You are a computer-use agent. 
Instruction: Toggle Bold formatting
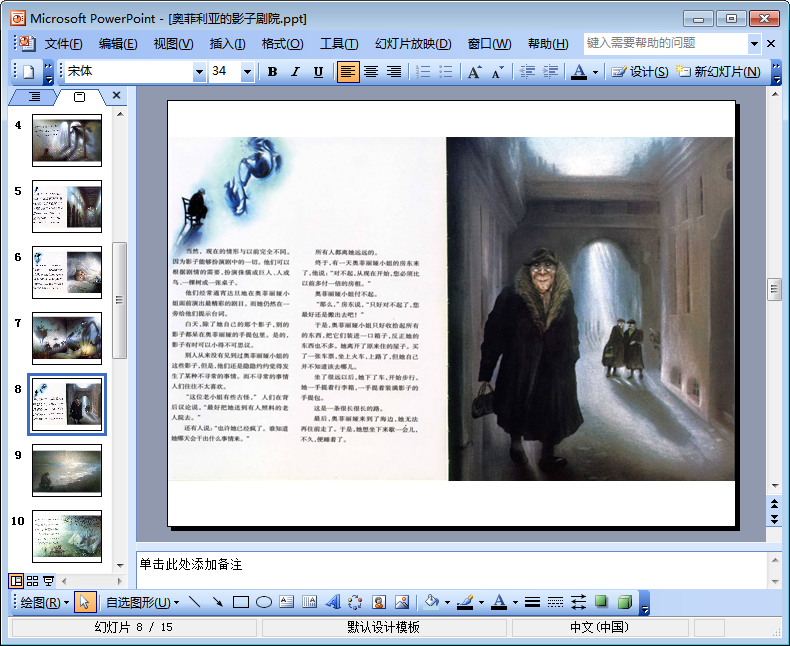[x=273, y=72]
